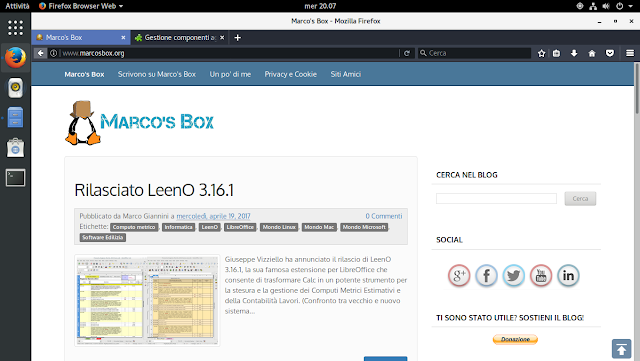This screenshot has height=361, width=640.
Task: Open the accessibility tray icon
Action: pos(580,6)
